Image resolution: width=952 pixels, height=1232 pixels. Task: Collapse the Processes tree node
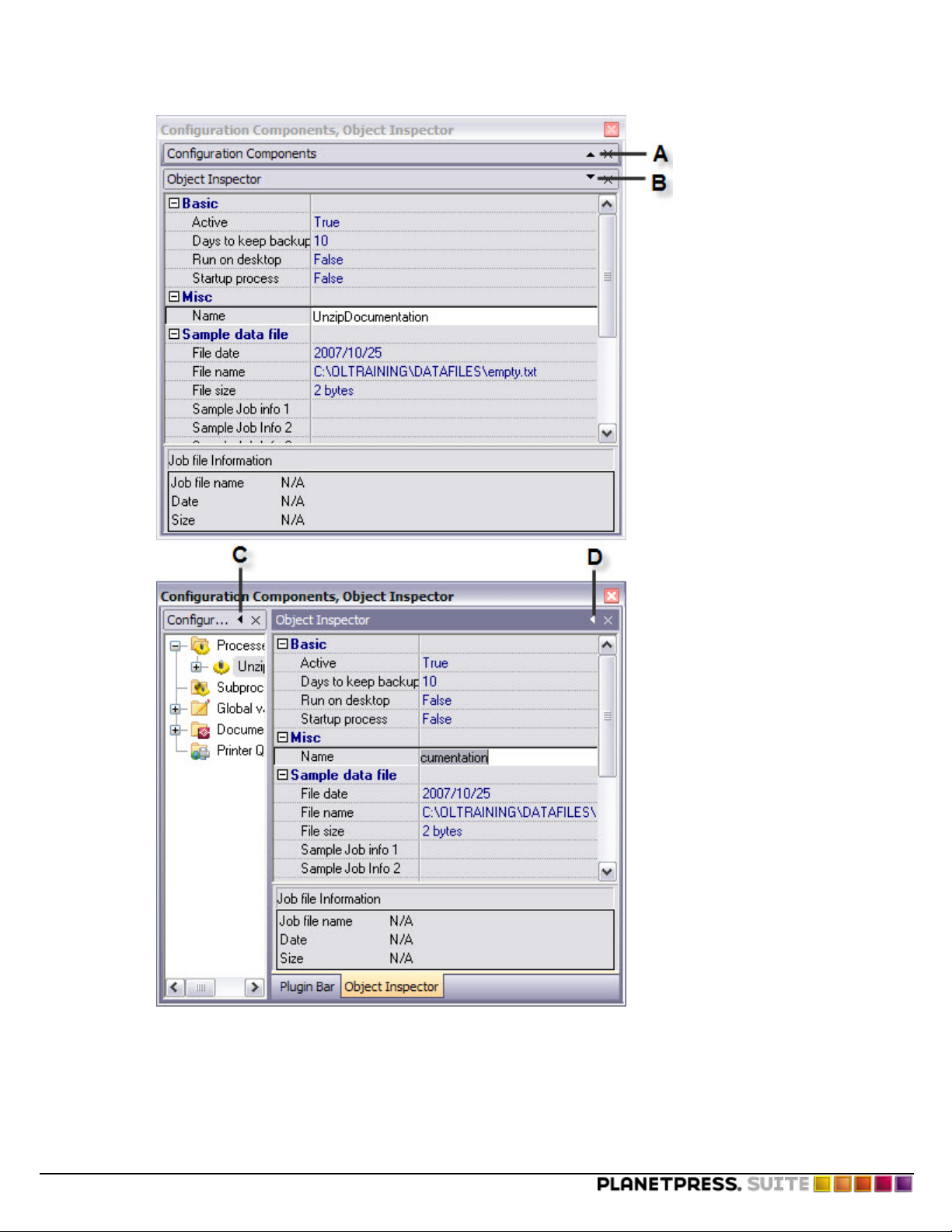(x=175, y=646)
